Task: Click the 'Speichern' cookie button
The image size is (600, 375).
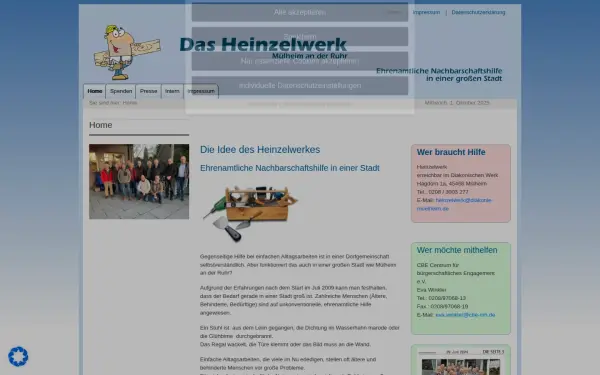Action: [x=300, y=37]
